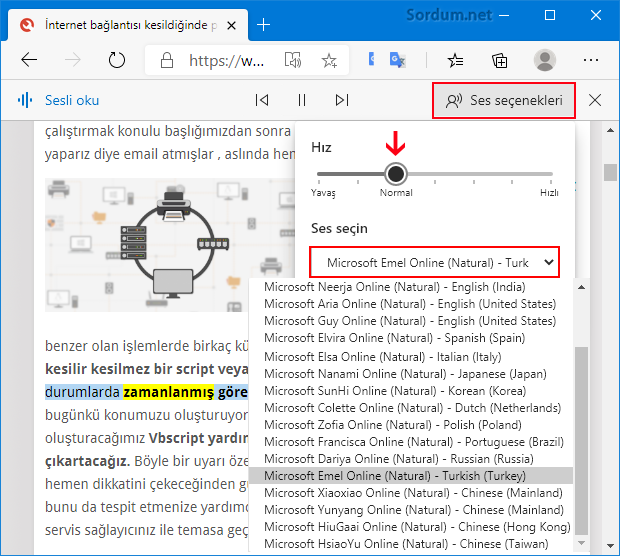Pick Microsoft Emel Turkish (Turkey) voice

[x=410, y=476]
